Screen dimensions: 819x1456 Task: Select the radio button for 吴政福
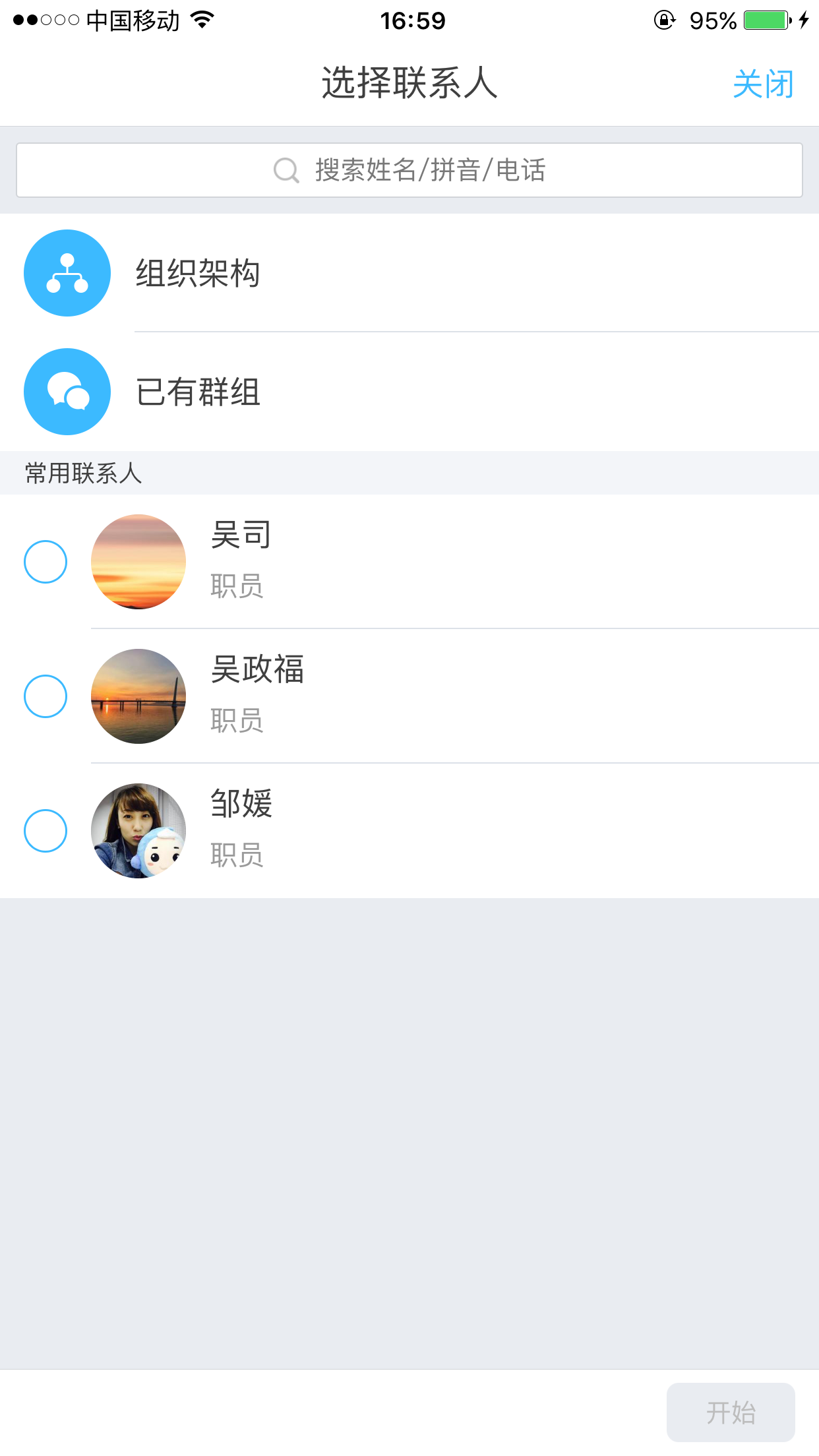pyautogui.click(x=45, y=696)
